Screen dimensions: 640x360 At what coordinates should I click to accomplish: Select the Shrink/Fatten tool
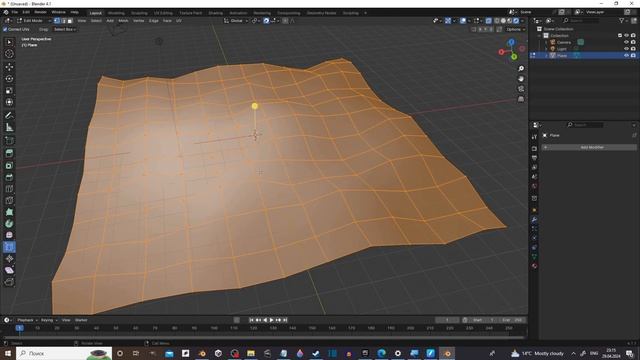tap(9, 258)
